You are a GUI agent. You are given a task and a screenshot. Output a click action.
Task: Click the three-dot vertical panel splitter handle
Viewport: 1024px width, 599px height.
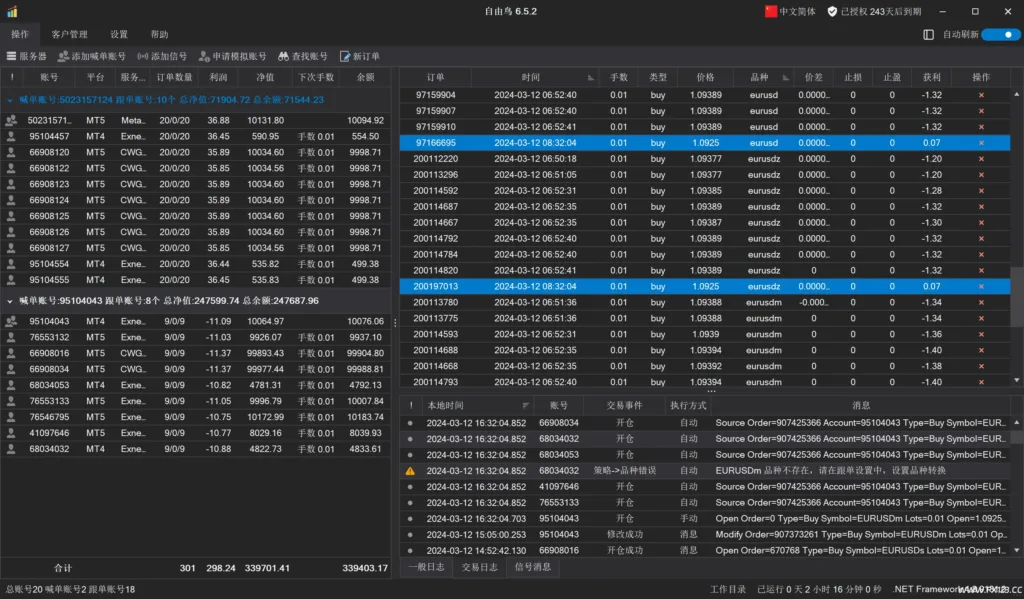coord(395,323)
